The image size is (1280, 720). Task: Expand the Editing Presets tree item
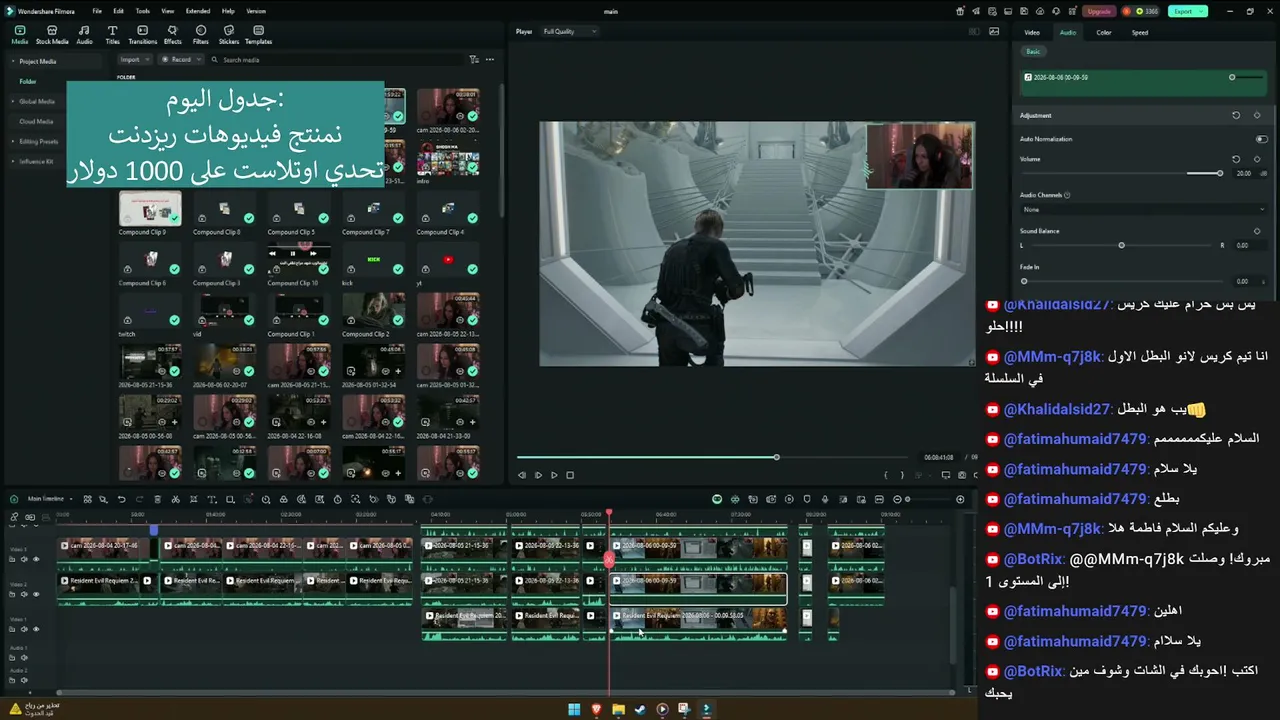coord(12,141)
